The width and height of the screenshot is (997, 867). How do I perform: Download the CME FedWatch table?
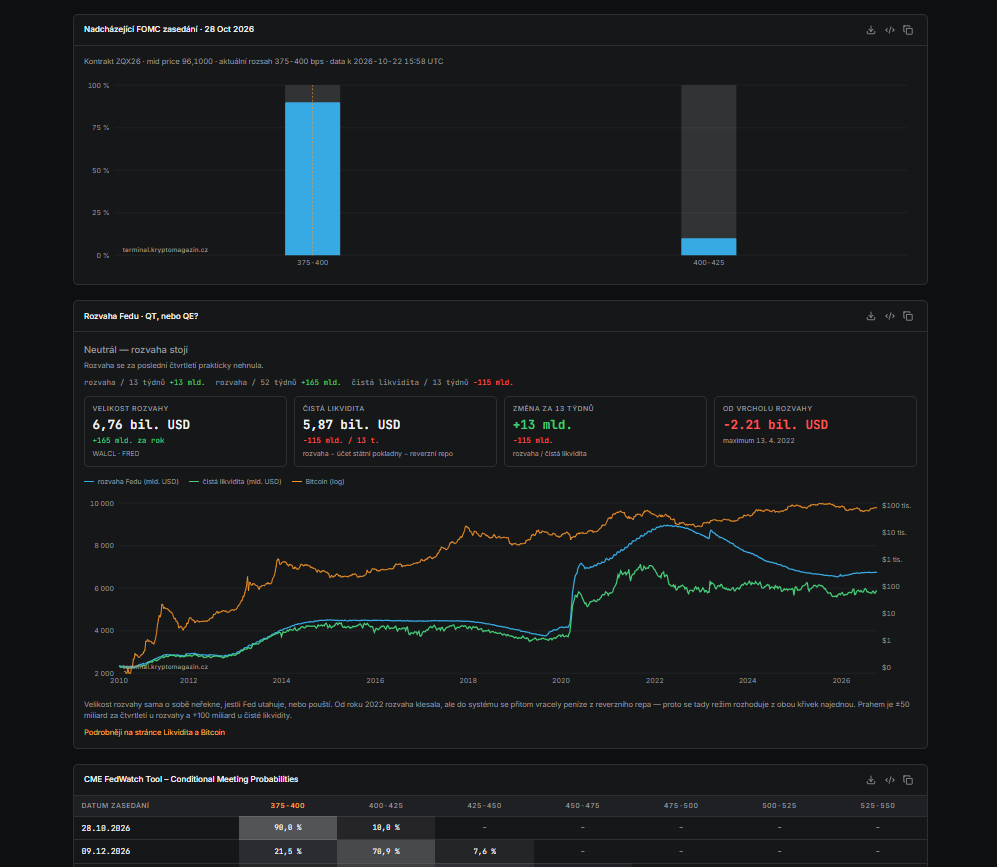871,780
